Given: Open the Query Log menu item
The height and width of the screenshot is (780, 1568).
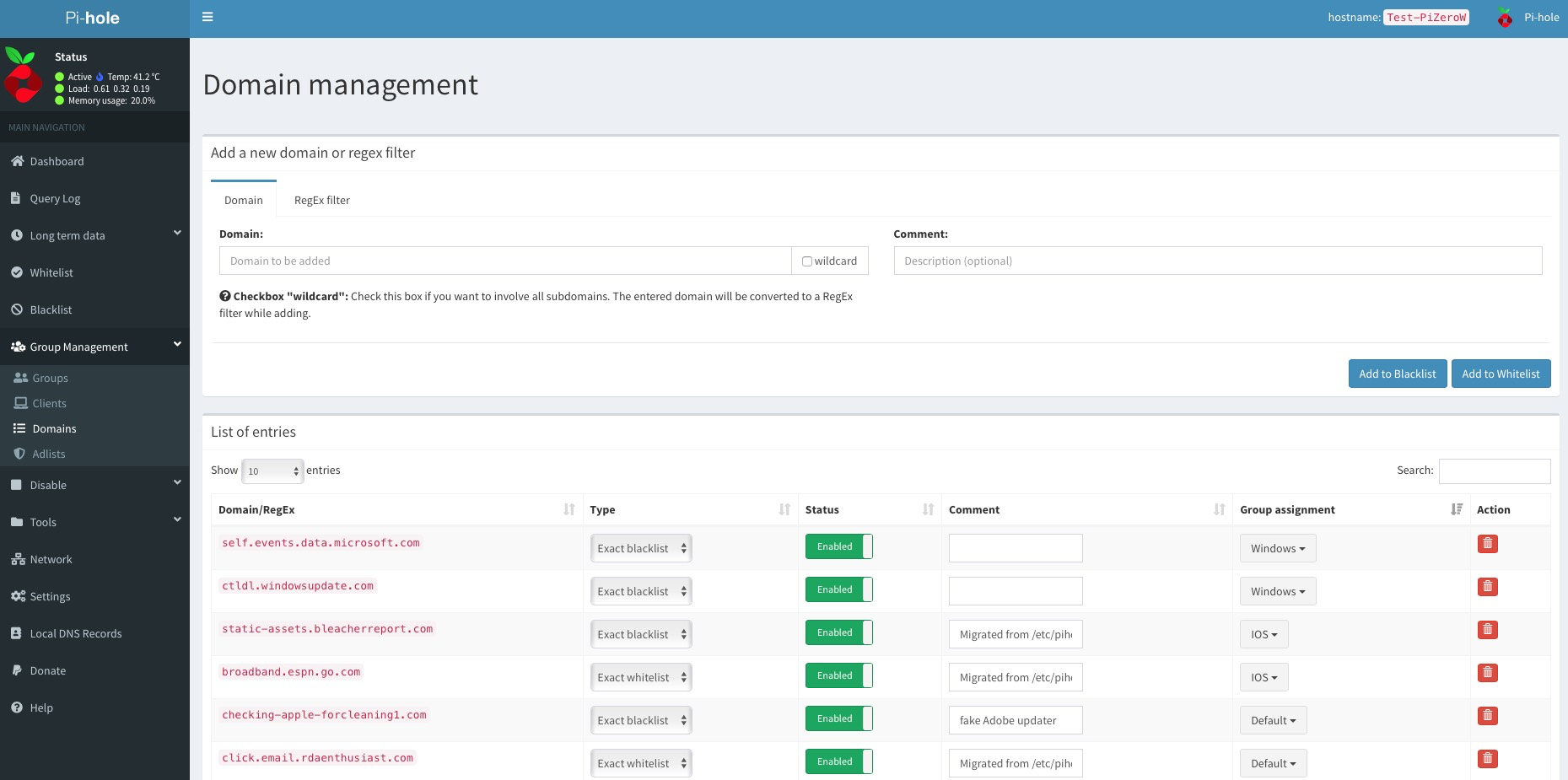Looking at the screenshot, I should coord(94,198).
